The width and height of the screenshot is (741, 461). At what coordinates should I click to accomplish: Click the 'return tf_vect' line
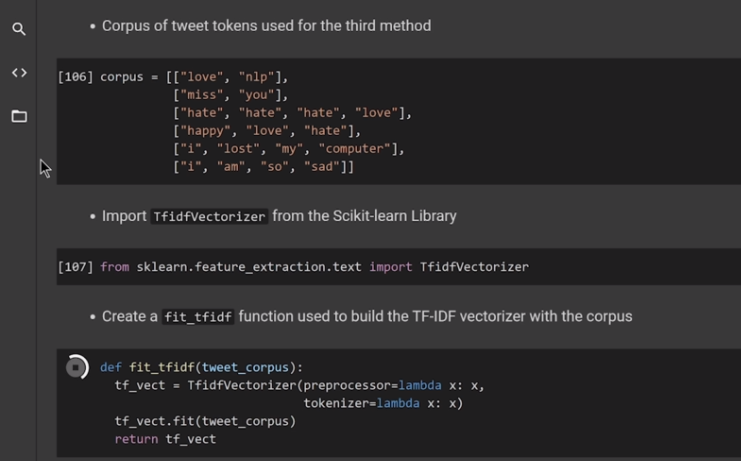pos(165,439)
